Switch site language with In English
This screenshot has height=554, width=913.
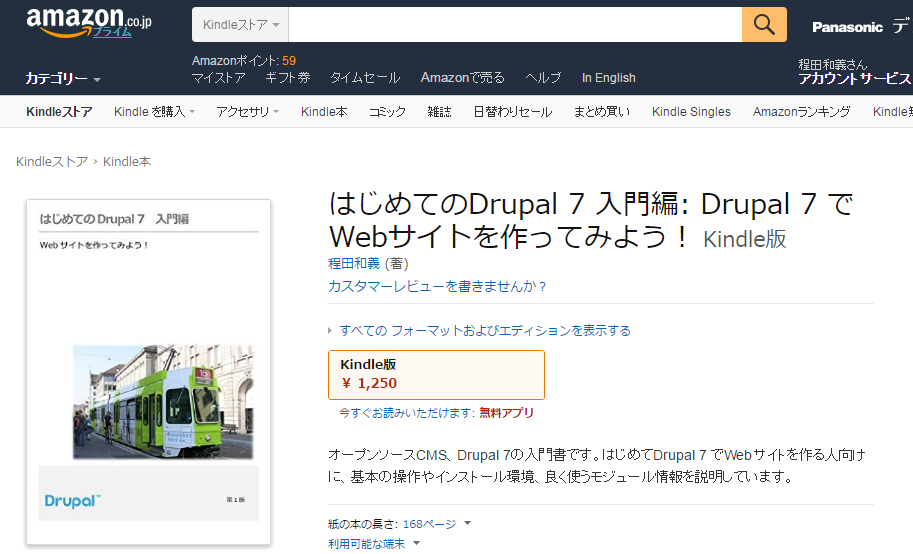tap(608, 77)
